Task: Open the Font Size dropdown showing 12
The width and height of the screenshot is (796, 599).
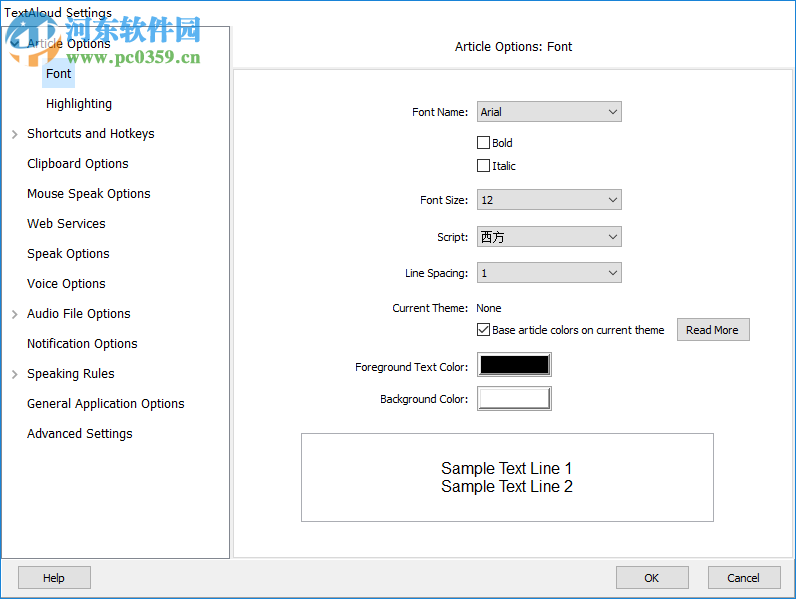Action: 549,199
